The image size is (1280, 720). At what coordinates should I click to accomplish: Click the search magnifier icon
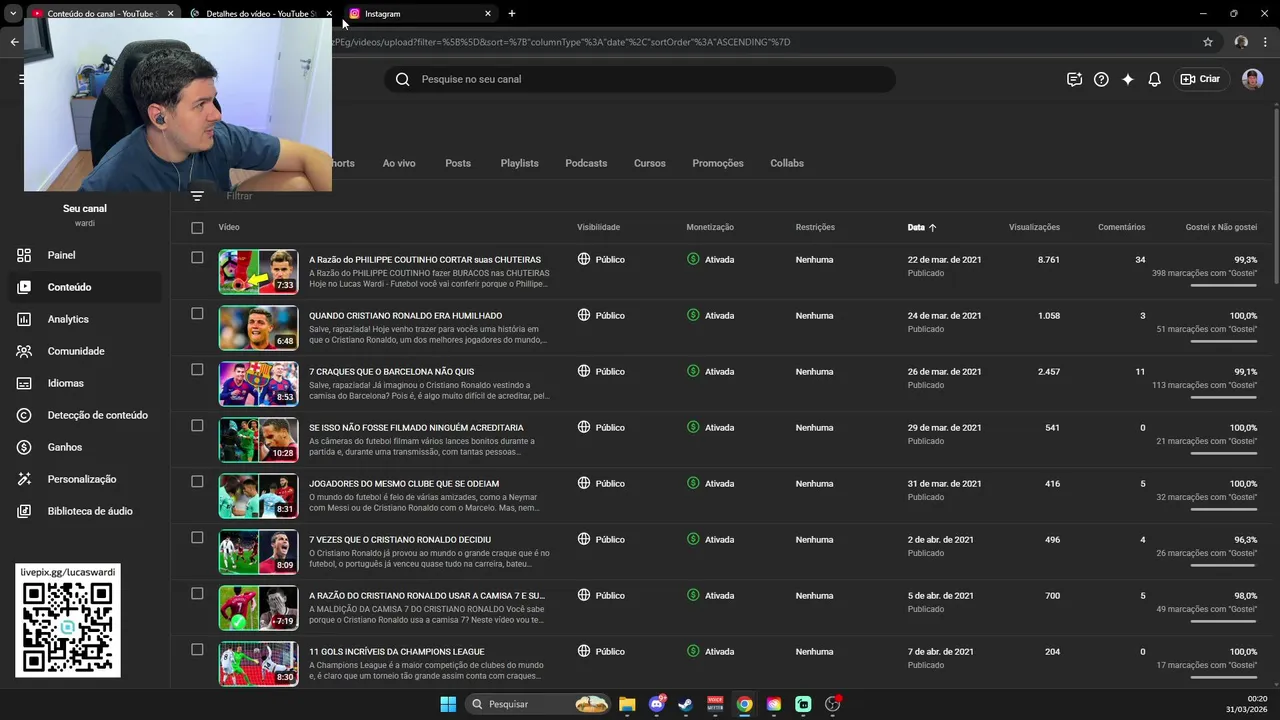click(402, 79)
